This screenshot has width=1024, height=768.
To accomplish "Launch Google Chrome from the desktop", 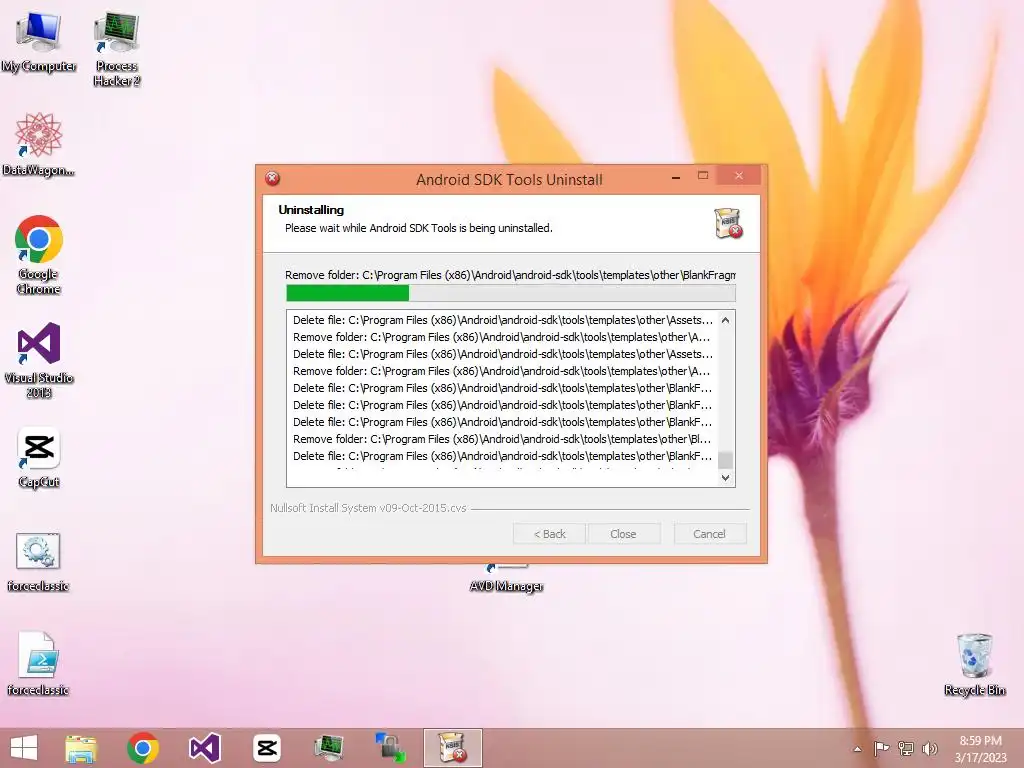I will pos(39,255).
